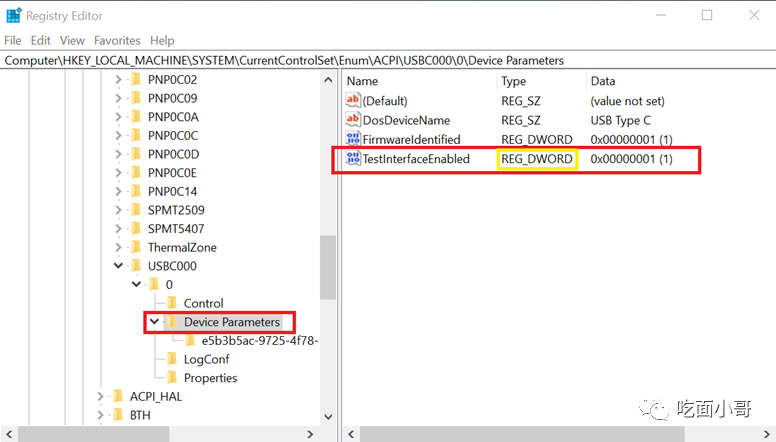776x442 pixels.
Task: Click tree pane vertical scrollbar thumb
Action: pyautogui.click(x=328, y=267)
